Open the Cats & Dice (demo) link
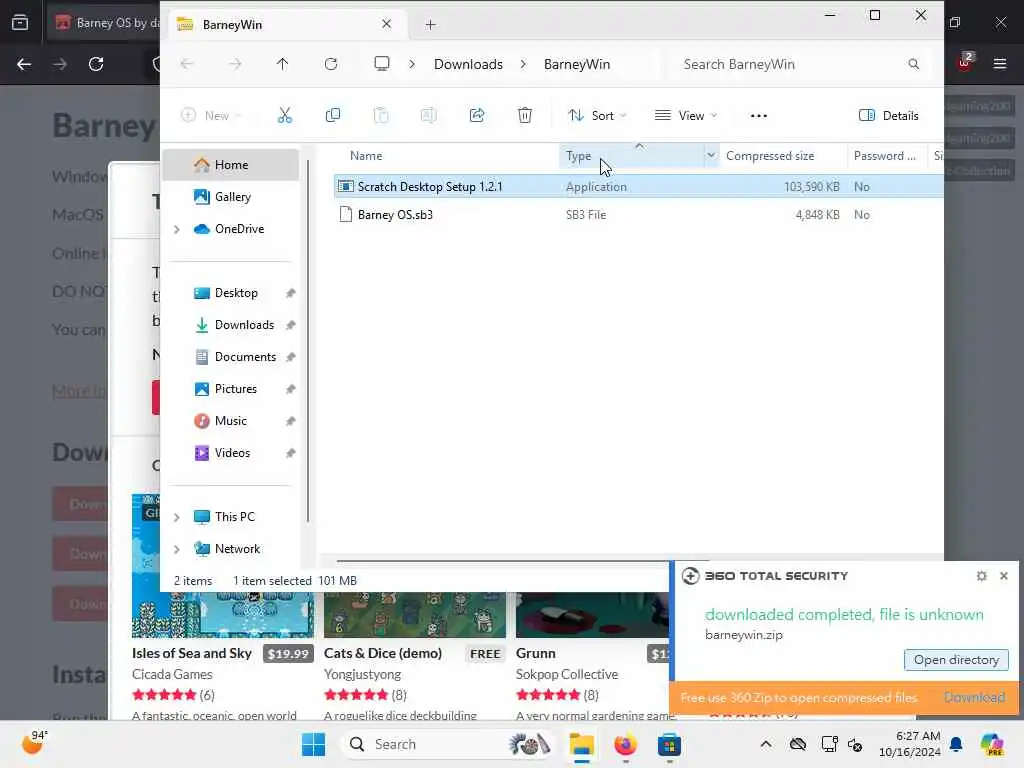 pos(383,653)
